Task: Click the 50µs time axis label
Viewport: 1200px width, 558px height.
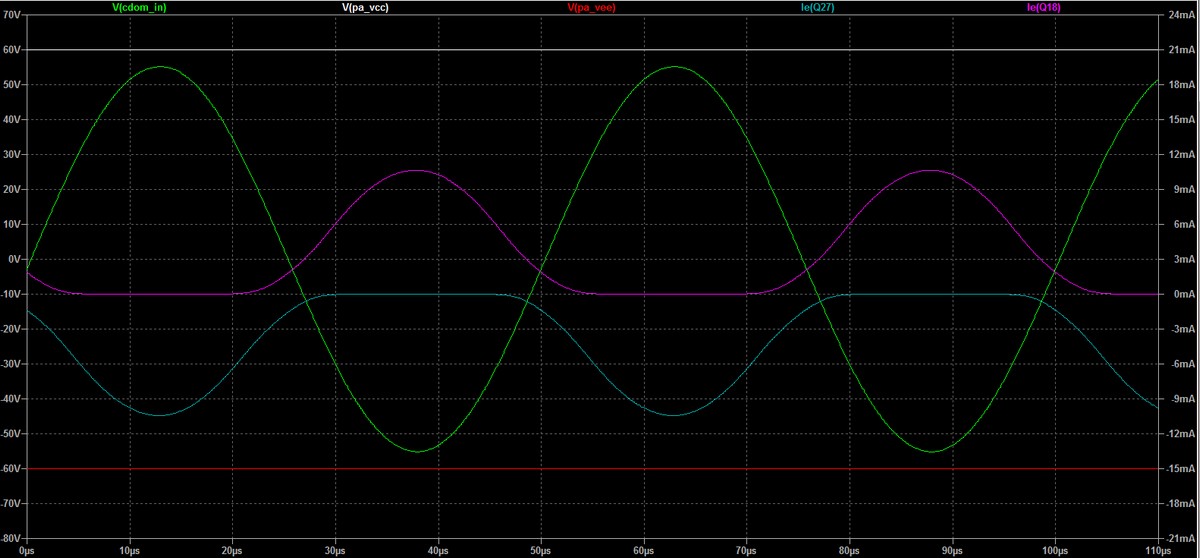Action: pos(541,551)
